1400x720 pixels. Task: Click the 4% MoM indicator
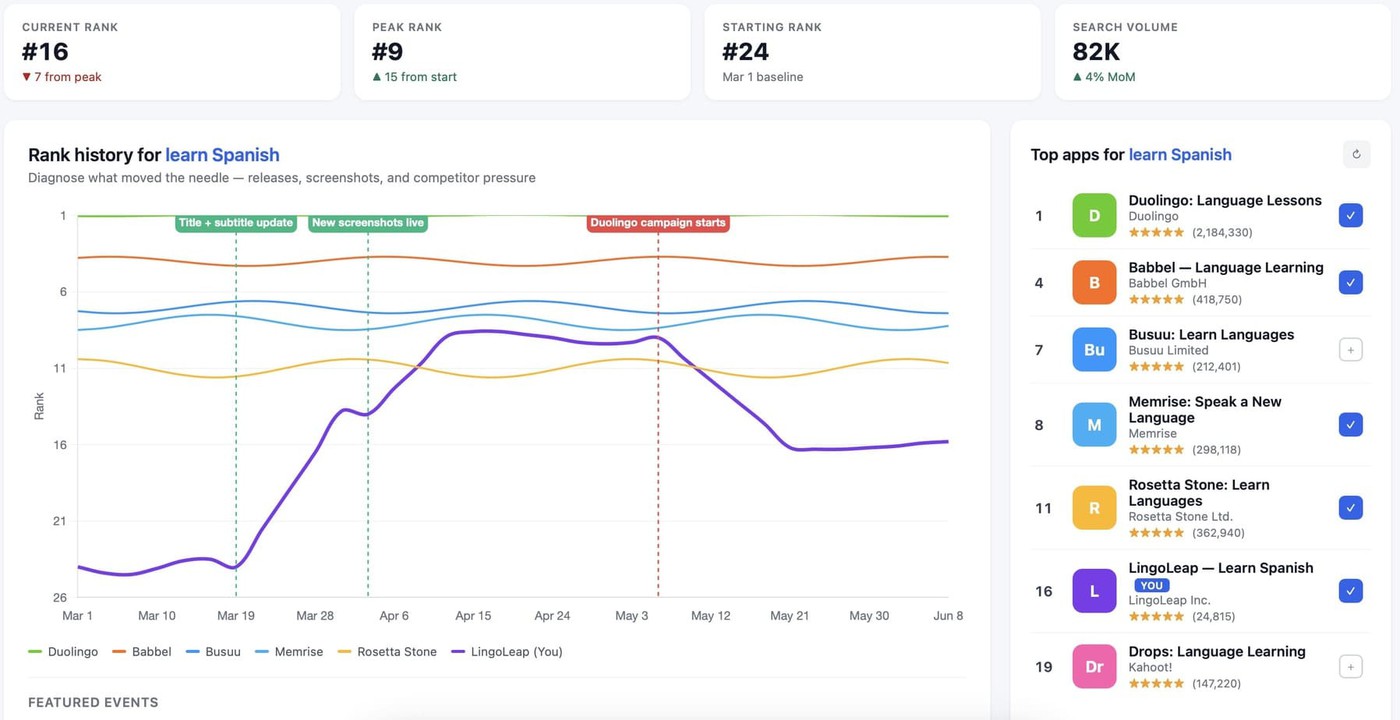(1104, 77)
